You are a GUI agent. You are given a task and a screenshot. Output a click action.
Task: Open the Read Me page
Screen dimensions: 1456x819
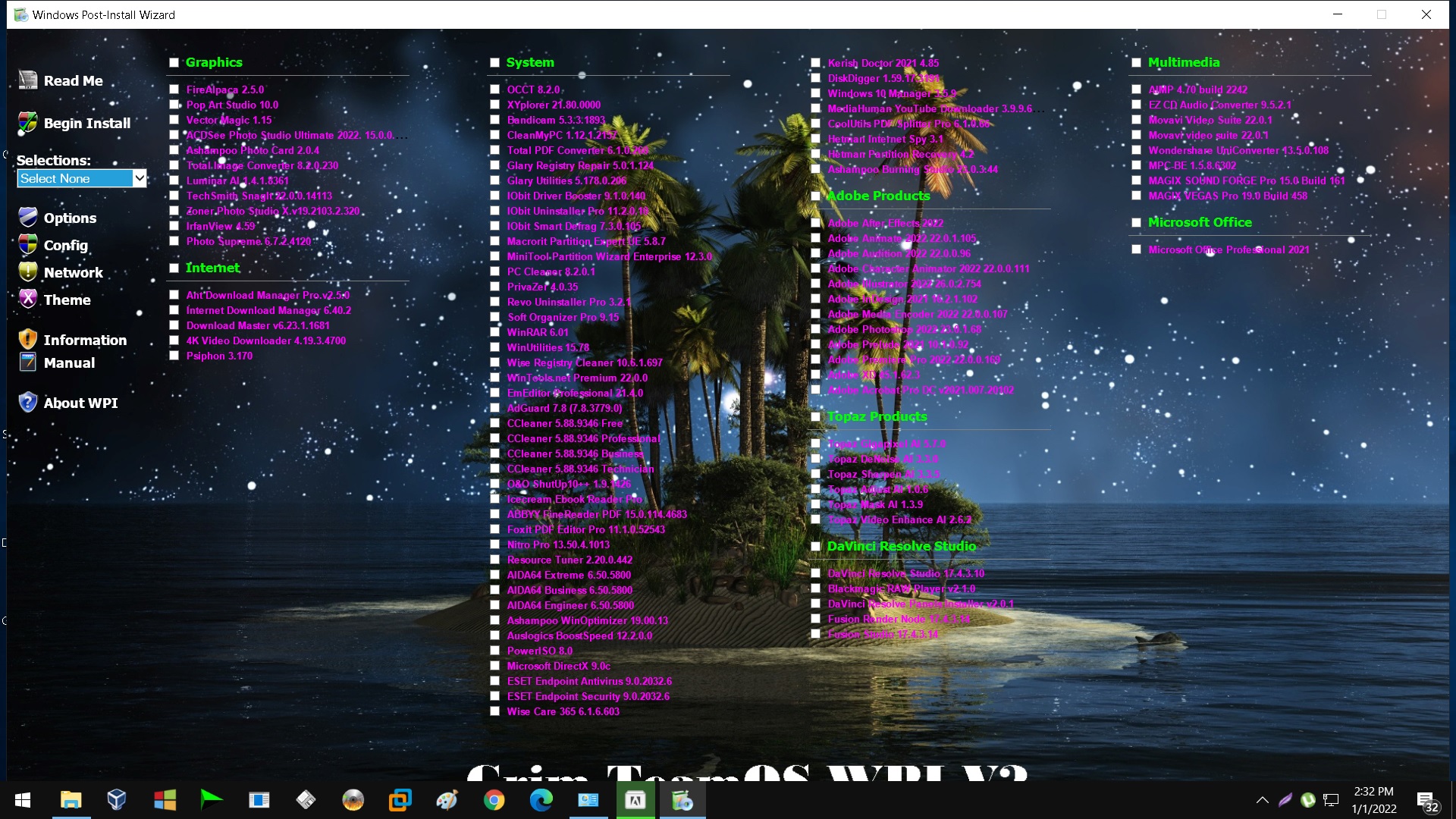pyautogui.click(x=74, y=81)
